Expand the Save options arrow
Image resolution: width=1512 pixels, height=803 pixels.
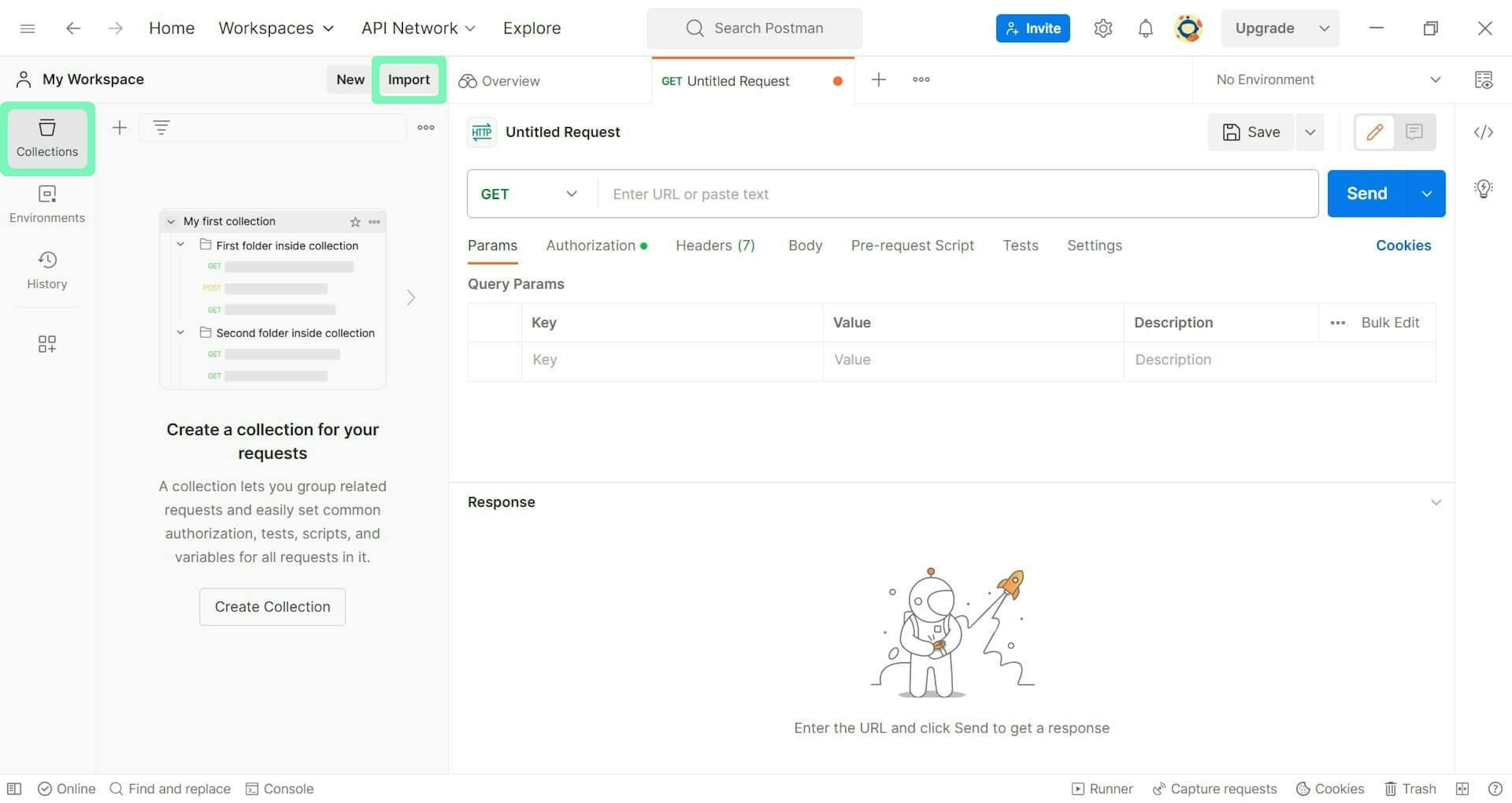point(1310,132)
